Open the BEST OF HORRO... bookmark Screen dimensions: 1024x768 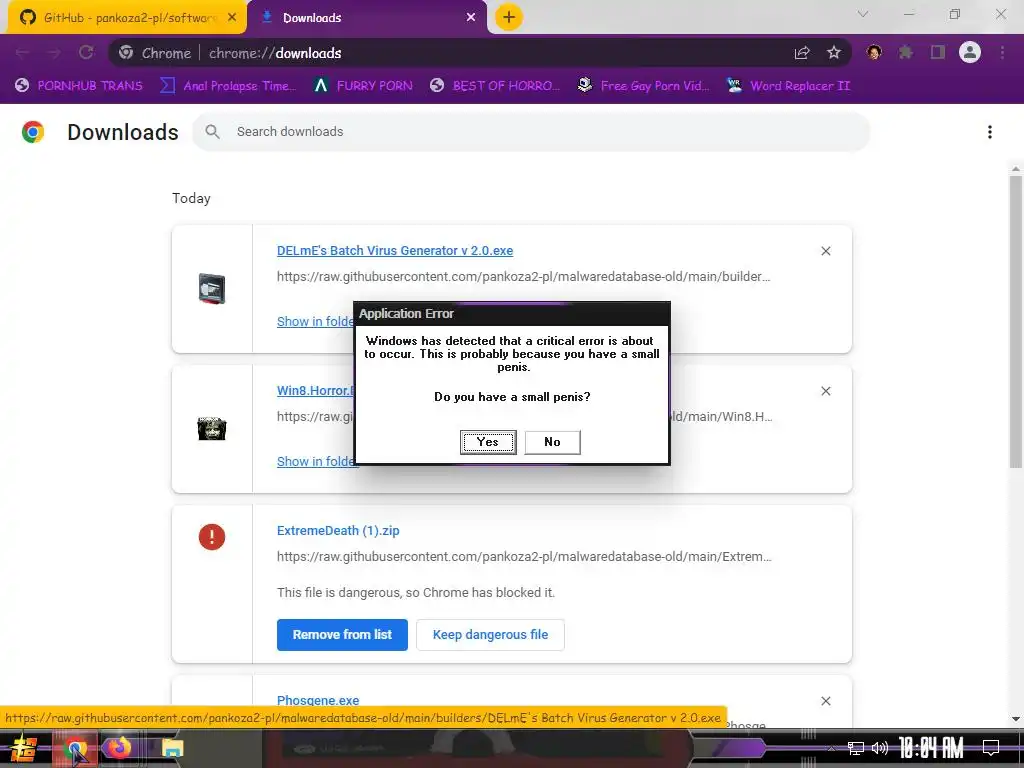[495, 86]
